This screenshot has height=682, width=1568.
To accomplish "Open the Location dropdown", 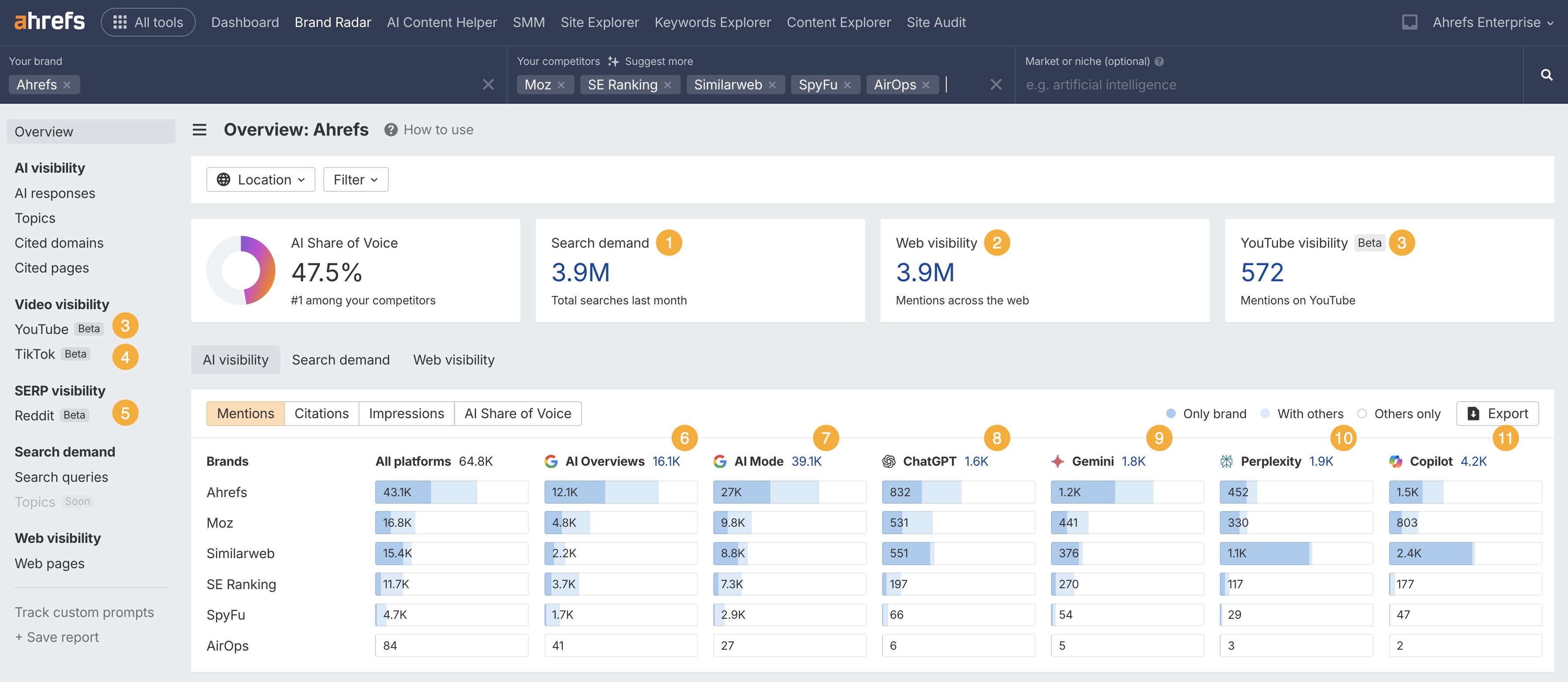I will 260,180.
